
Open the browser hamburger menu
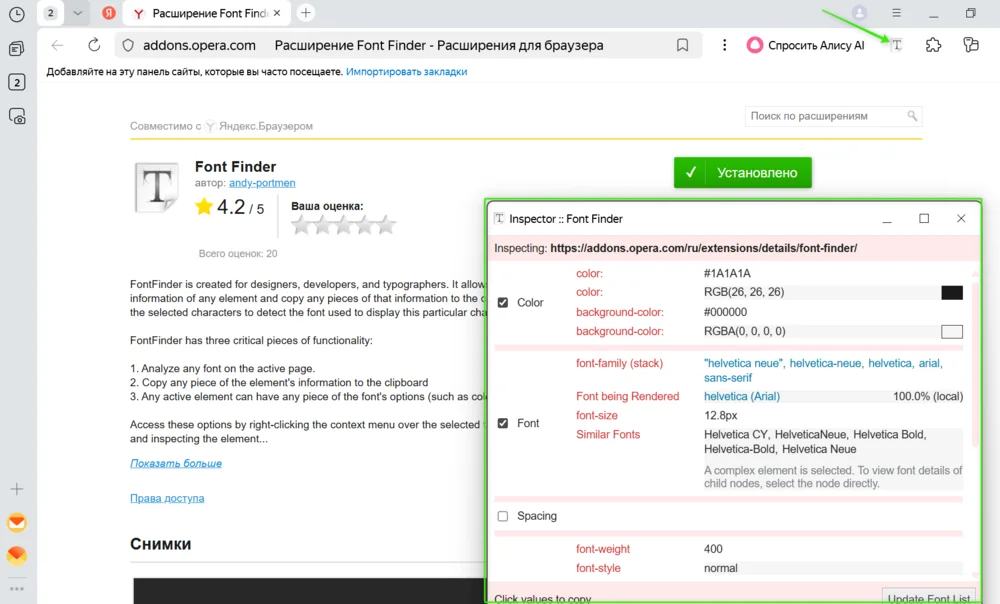point(897,13)
